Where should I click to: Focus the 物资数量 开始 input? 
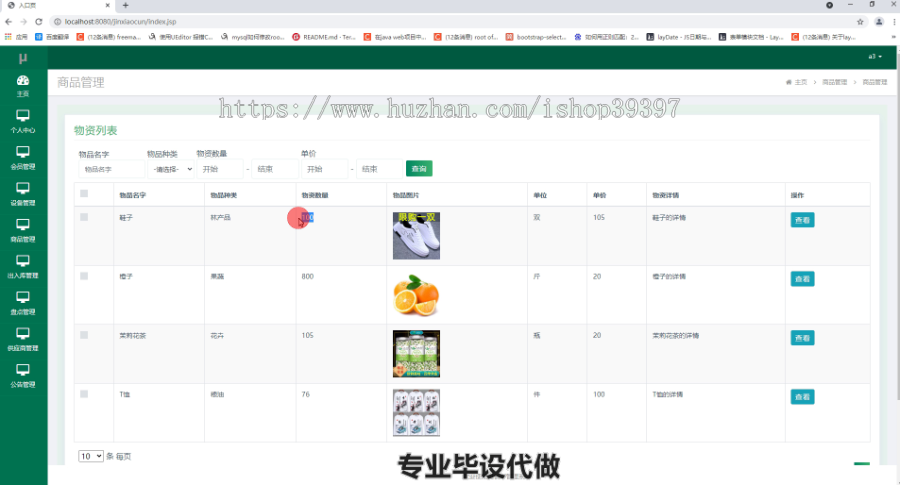point(220,169)
